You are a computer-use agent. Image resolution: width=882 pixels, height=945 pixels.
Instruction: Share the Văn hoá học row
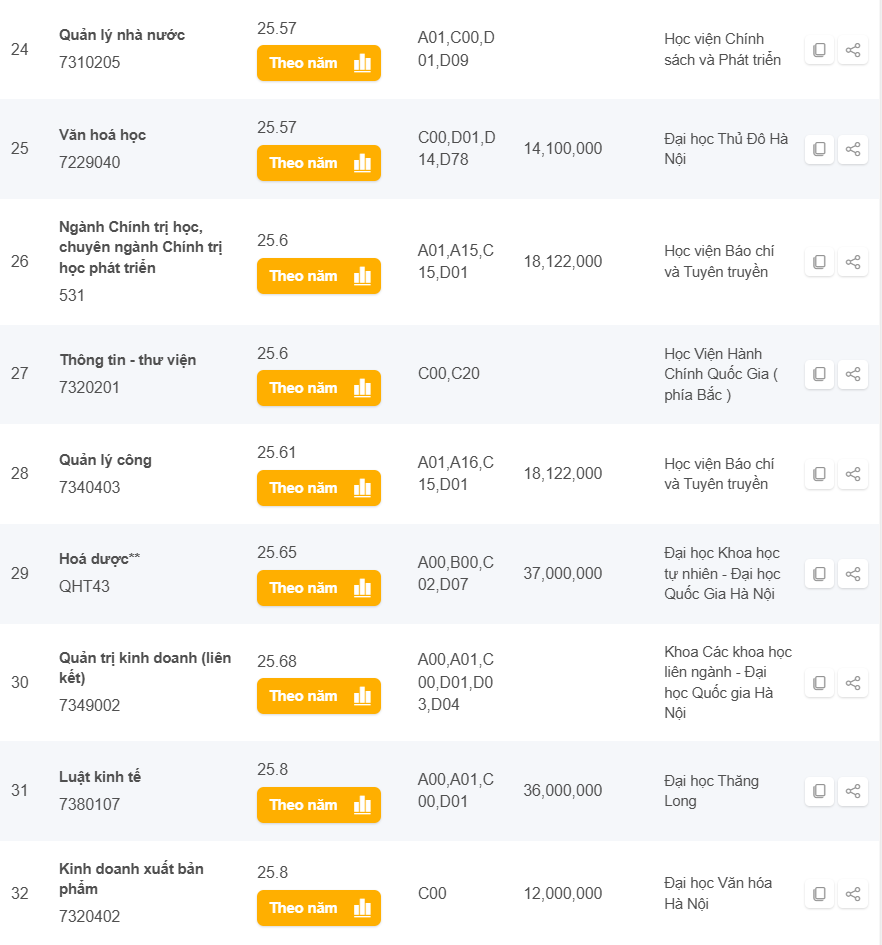click(x=853, y=149)
